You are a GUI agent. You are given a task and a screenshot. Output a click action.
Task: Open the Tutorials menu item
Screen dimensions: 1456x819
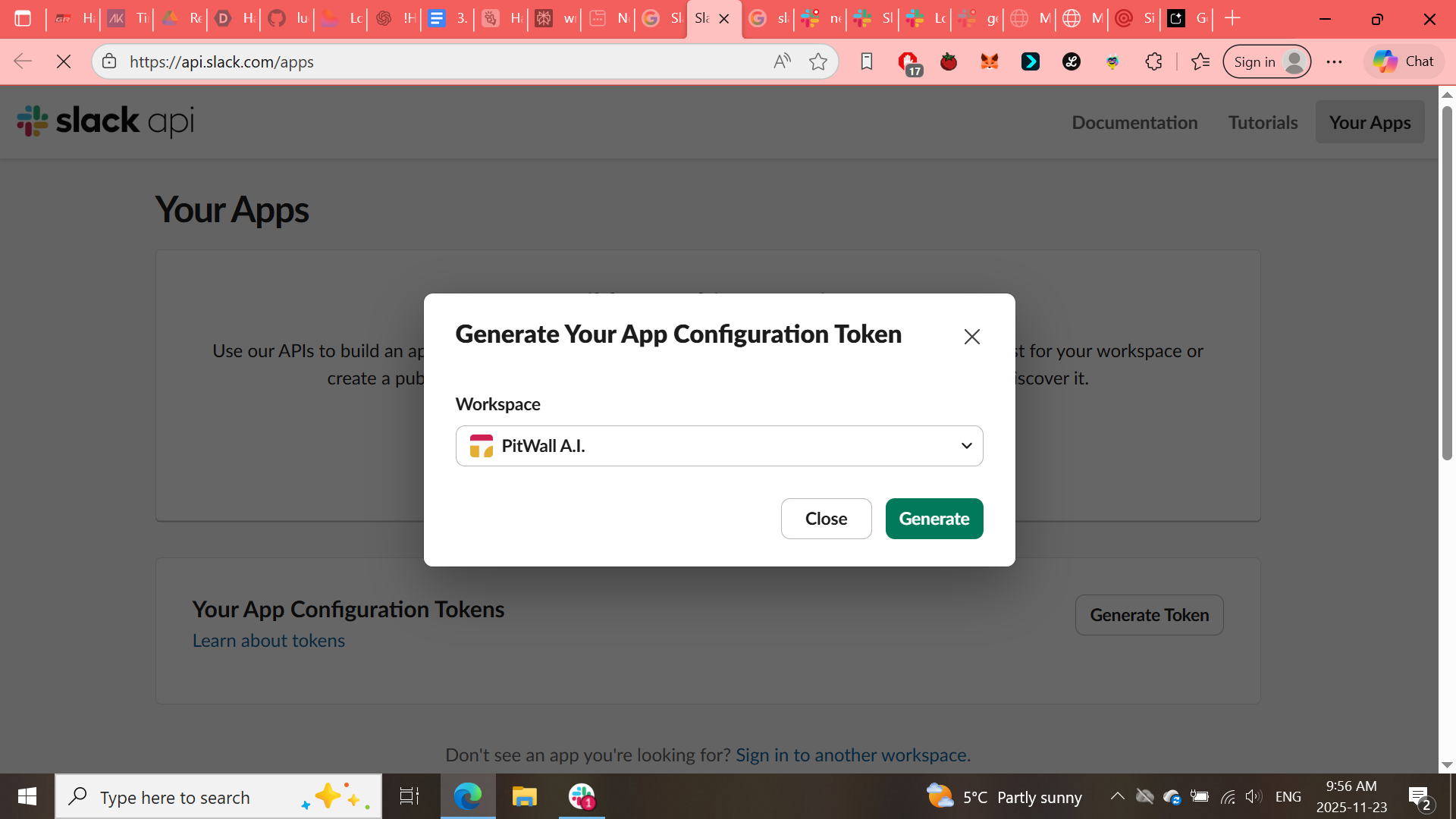tap(1263, 122)
